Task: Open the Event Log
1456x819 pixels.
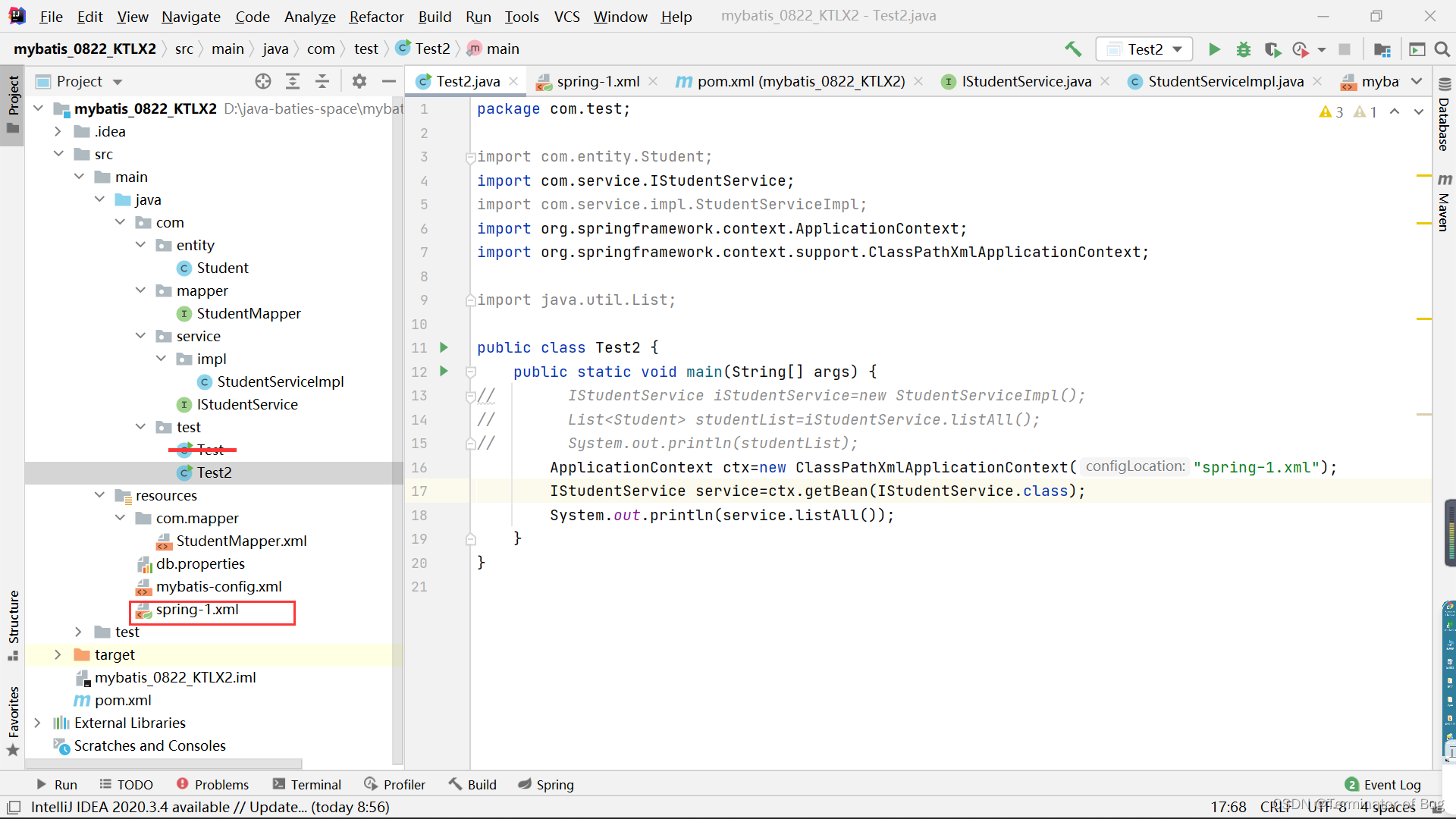Action: (1383, 784)
